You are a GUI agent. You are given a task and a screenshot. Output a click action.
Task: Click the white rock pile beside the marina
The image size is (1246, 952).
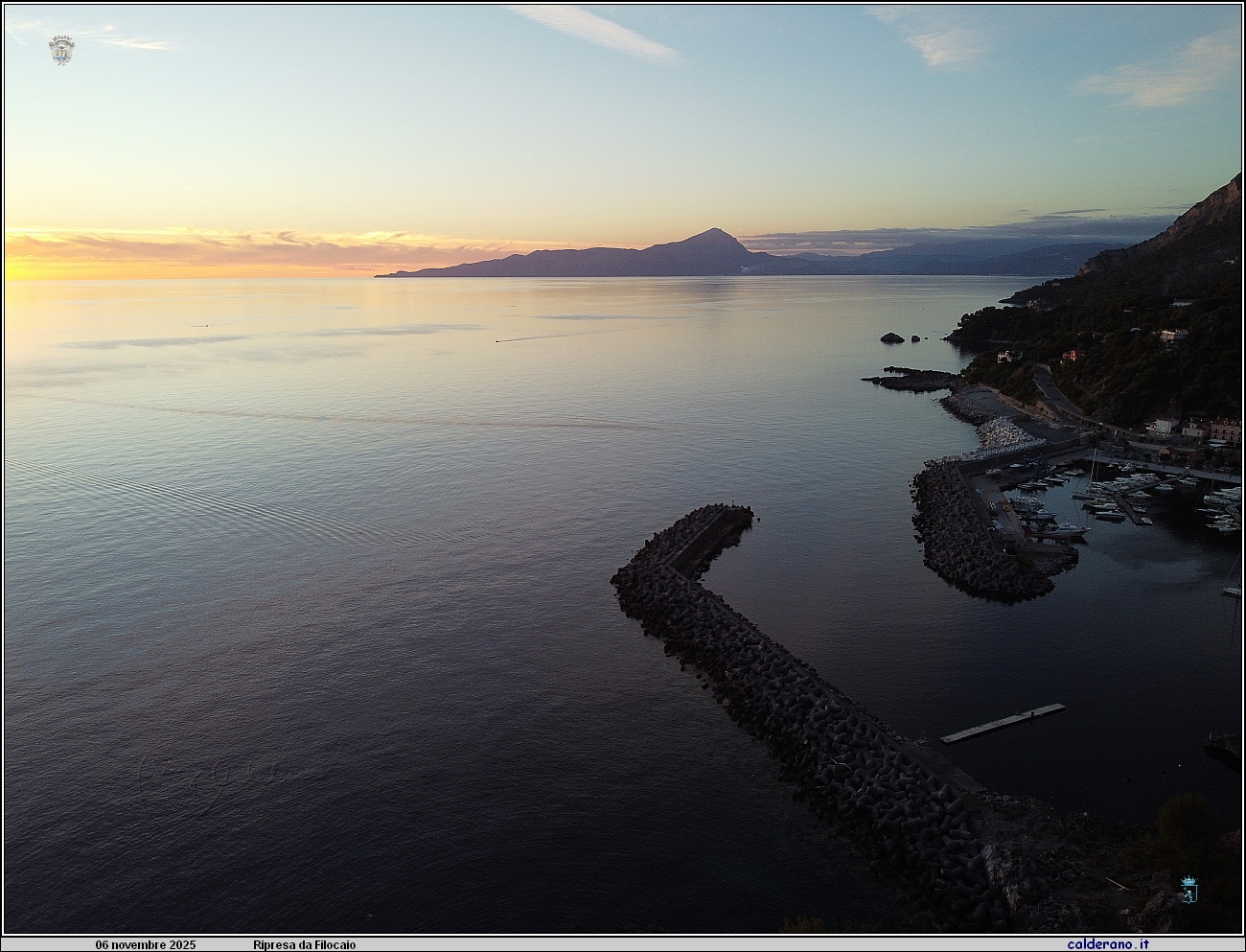[1004, 434]
